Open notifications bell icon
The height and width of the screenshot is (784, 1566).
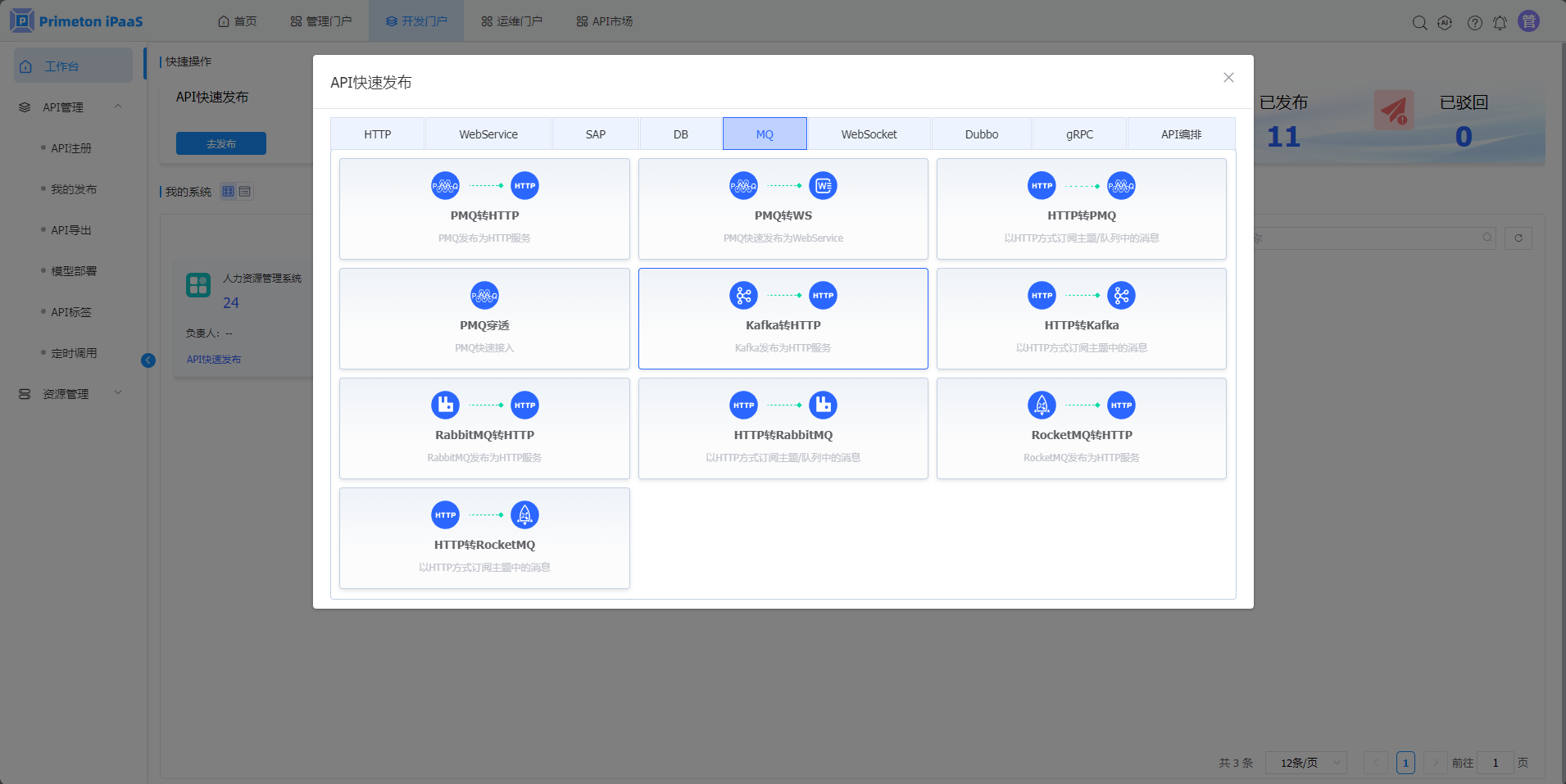coord(1500,23)
